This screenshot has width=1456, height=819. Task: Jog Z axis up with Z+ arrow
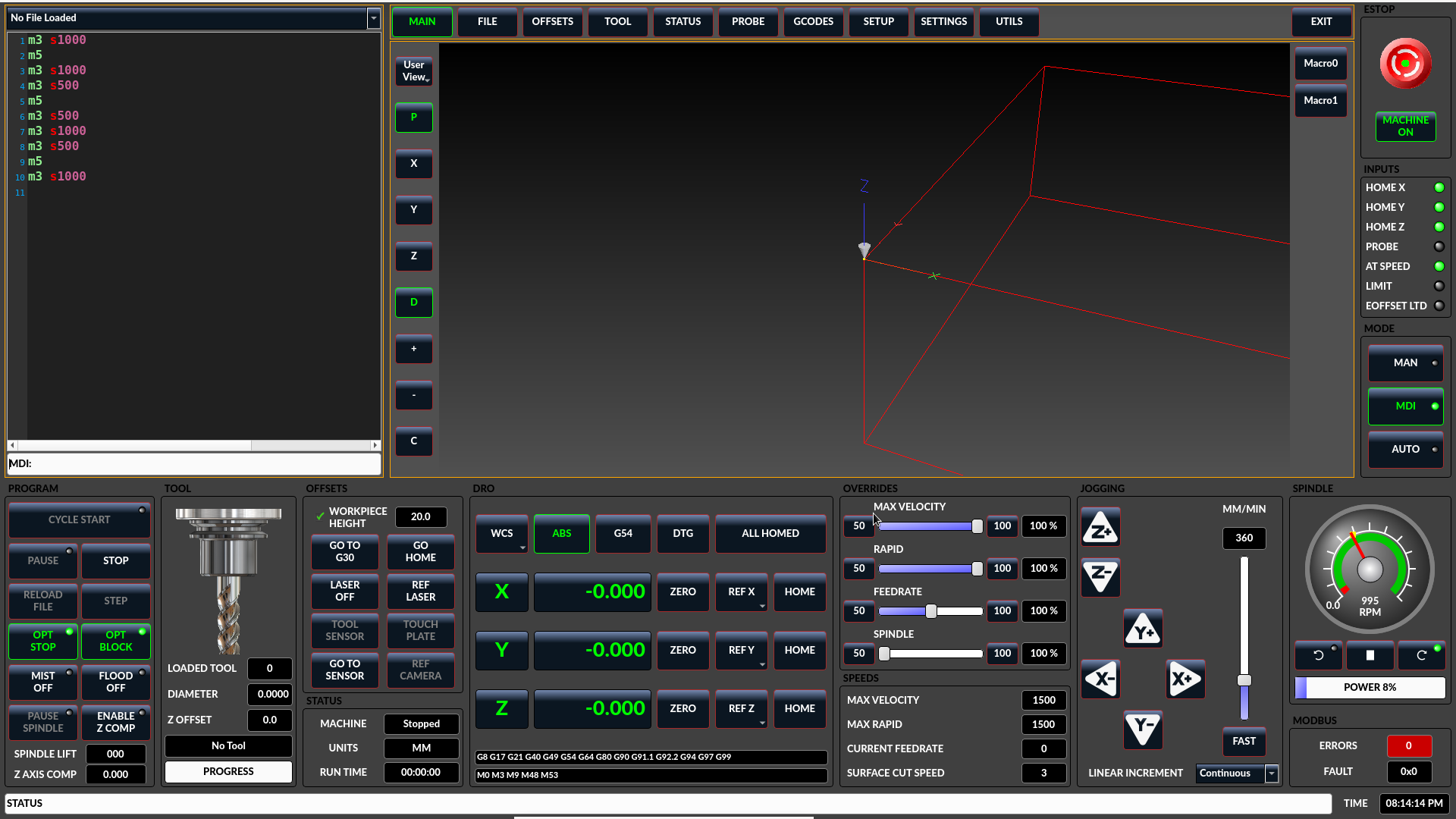(x=1100, y=529)
